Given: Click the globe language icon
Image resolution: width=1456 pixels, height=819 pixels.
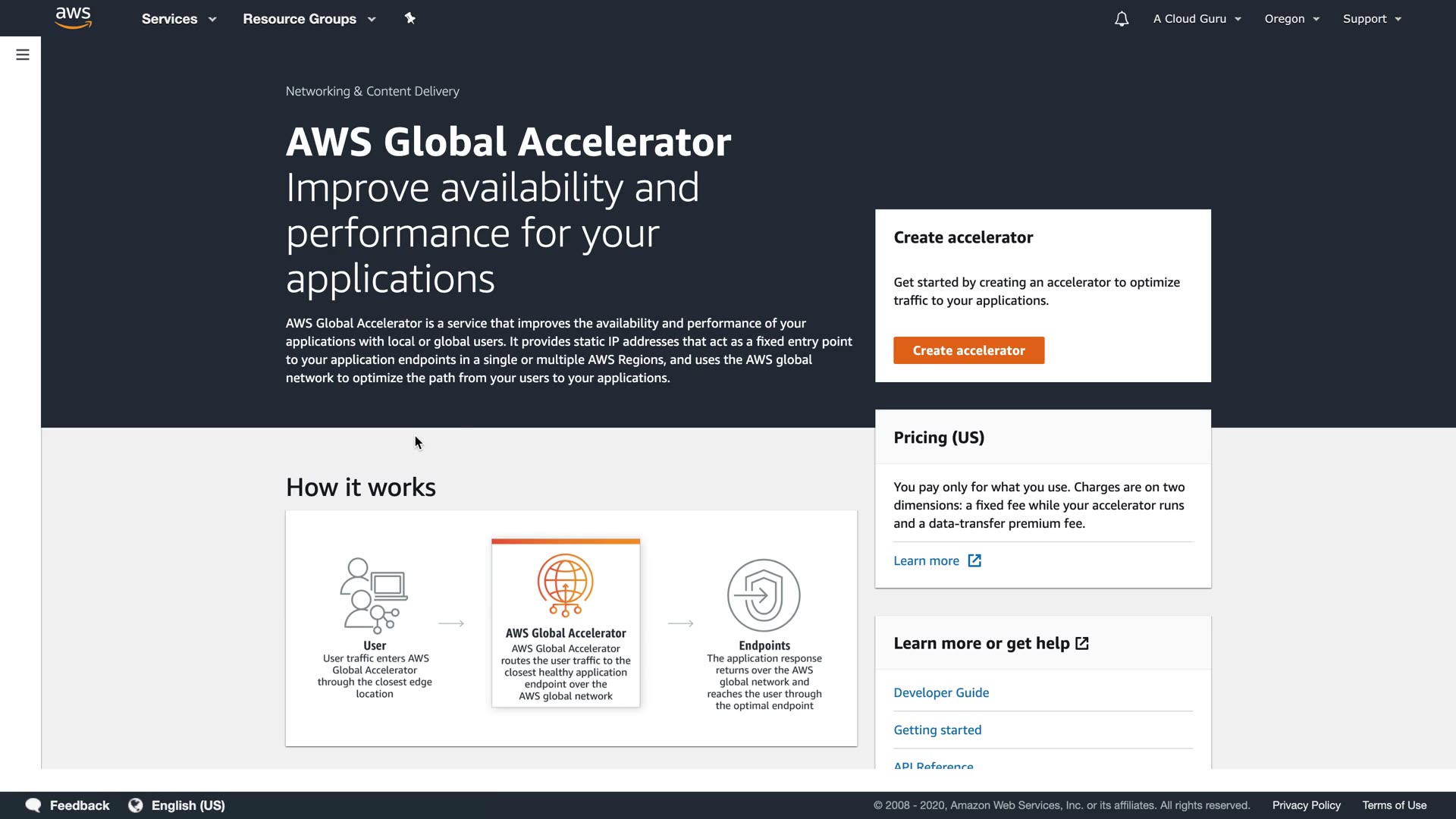Looking at the screenshot, I should coord(136,805).
